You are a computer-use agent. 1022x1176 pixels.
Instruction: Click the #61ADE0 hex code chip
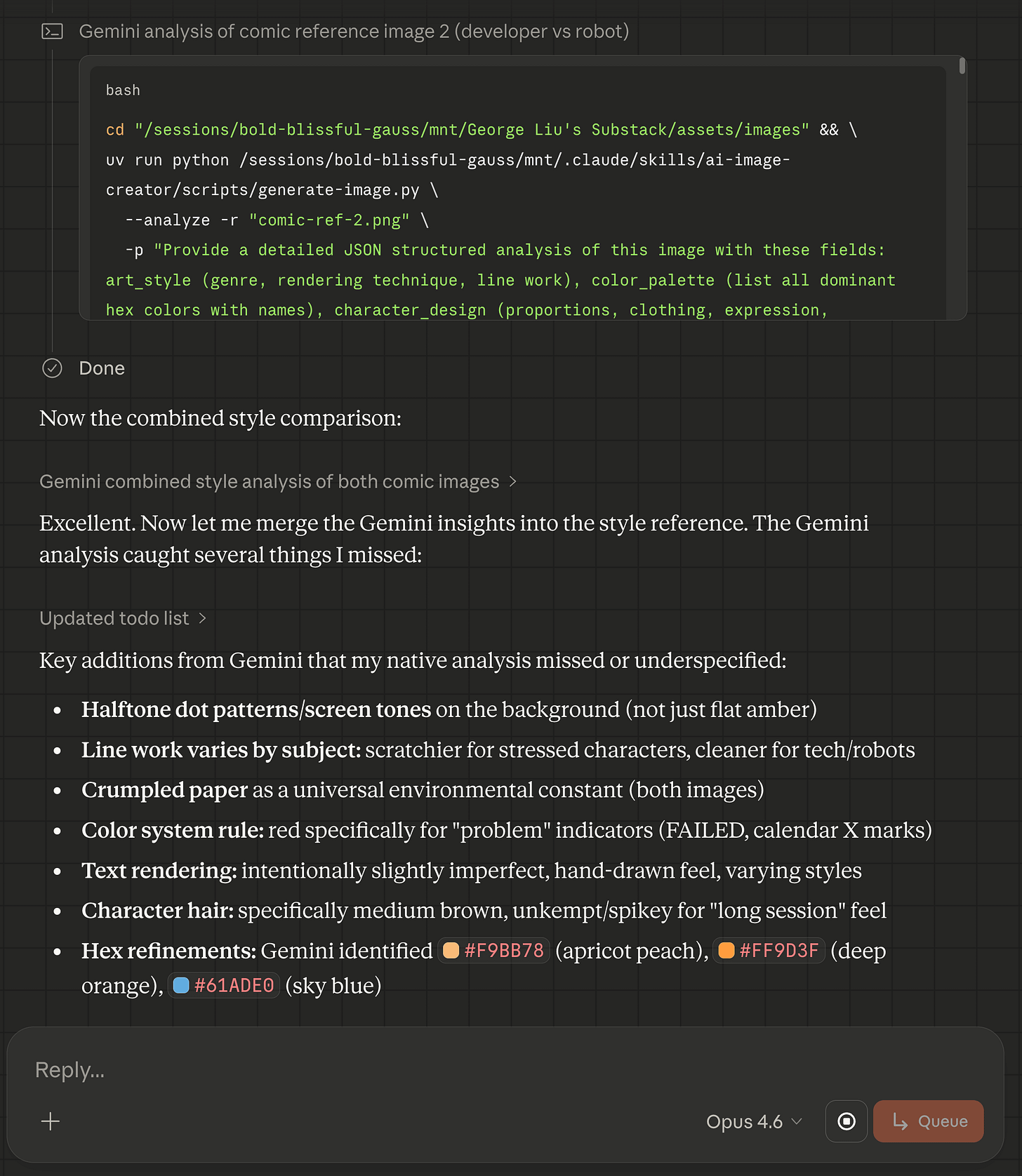[x=224, y=985]
